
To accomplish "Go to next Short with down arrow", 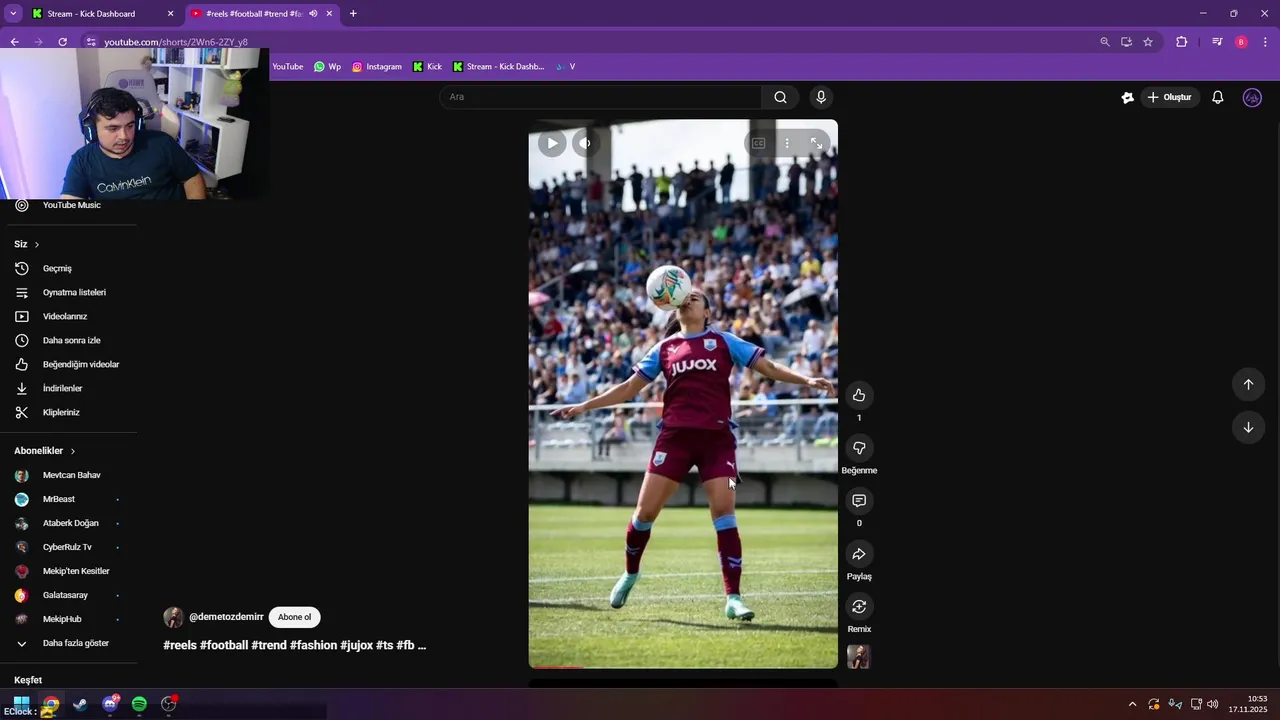I will pyautogui.click(x=1248, y=427).
